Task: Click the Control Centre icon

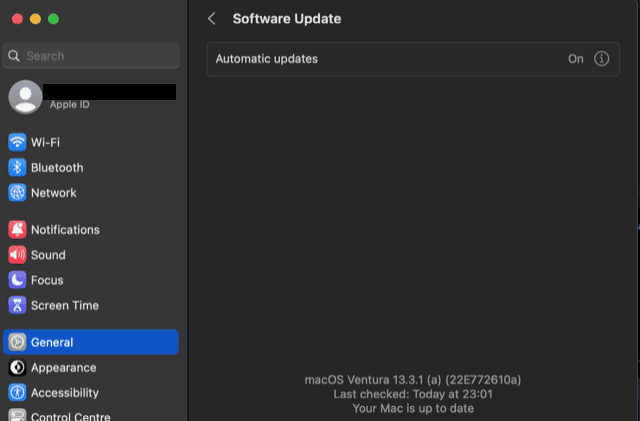Action: [x=17, y=416]
